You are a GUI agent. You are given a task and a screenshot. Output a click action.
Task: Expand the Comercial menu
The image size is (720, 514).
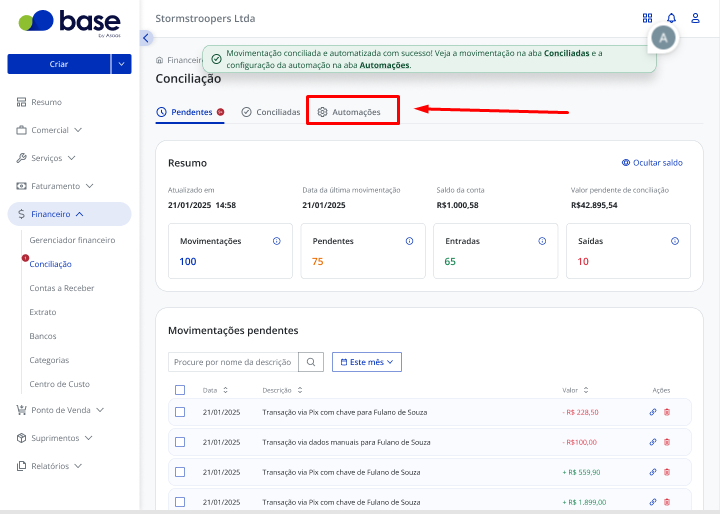click(49, 130)
